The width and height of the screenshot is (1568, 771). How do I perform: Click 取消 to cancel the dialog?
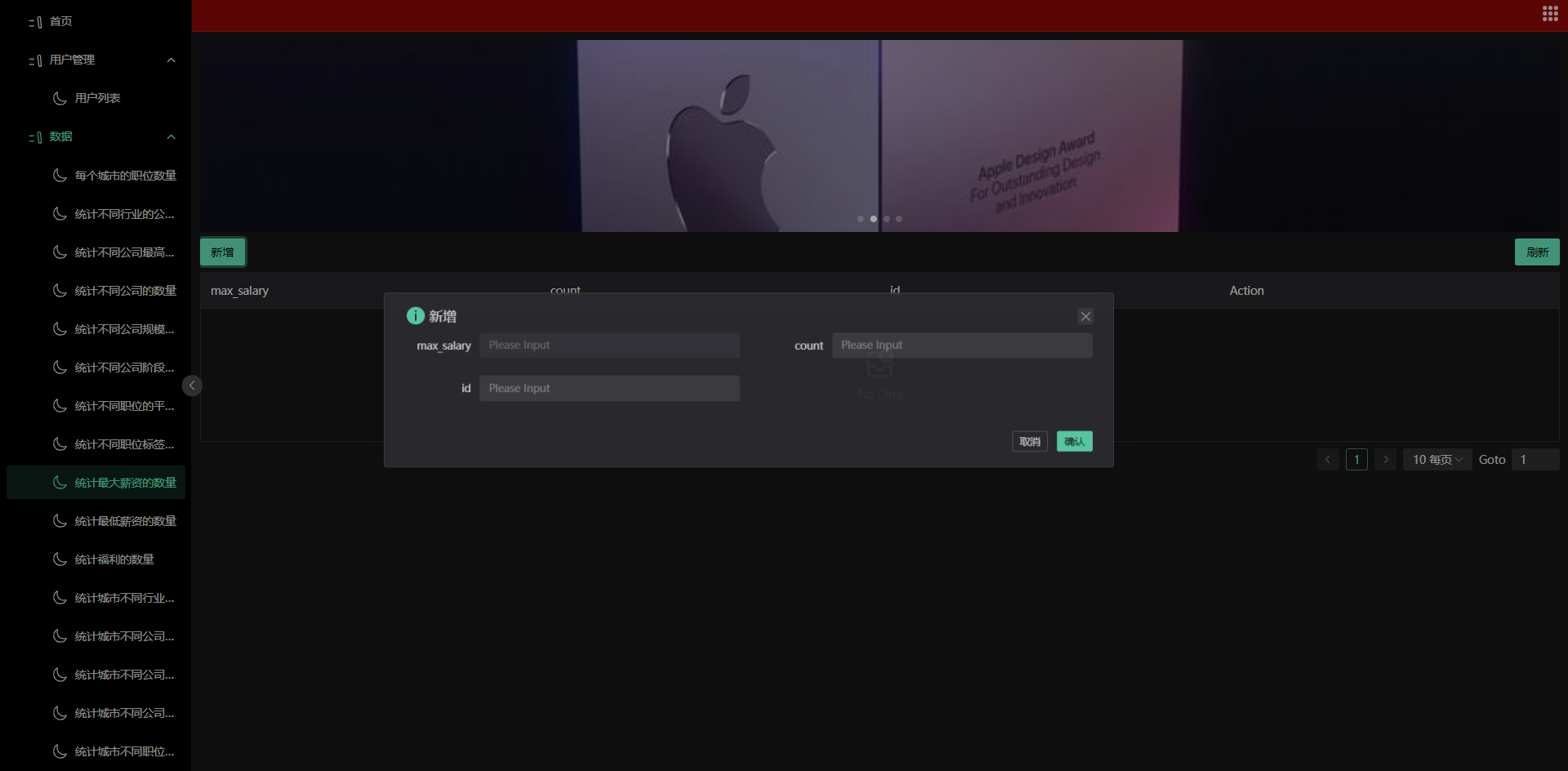point(1030,441)
